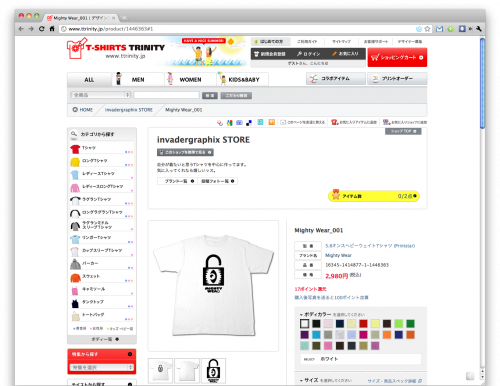Choose the red body color swatch
Viewport: 500px width, 386px height.
(363, 324)
